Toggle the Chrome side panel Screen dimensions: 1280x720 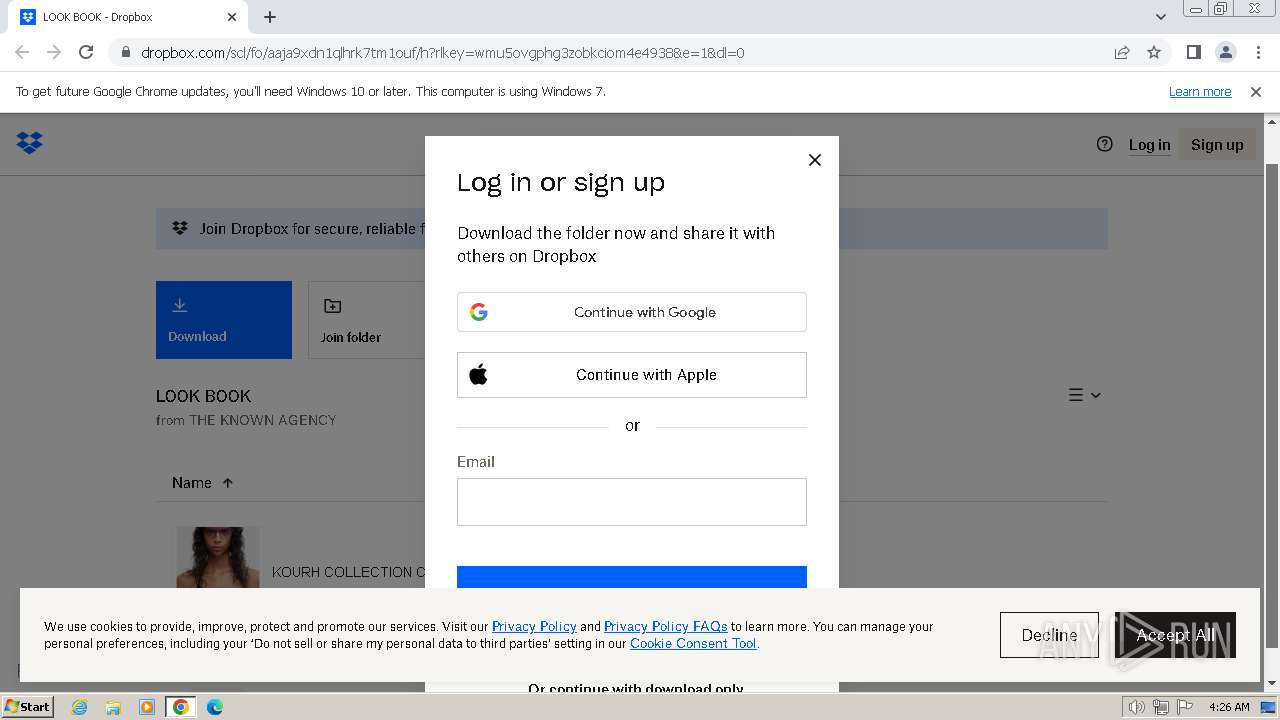[x=1194, y=52]
